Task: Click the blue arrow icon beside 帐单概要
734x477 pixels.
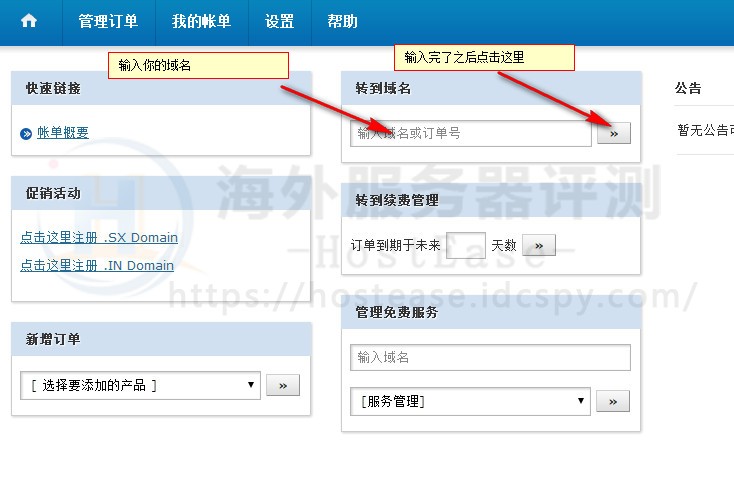Action: click(x=26, y=133)
